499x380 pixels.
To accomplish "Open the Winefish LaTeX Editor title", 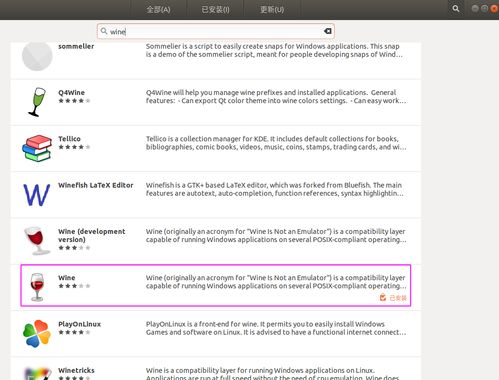I will 96,185.
